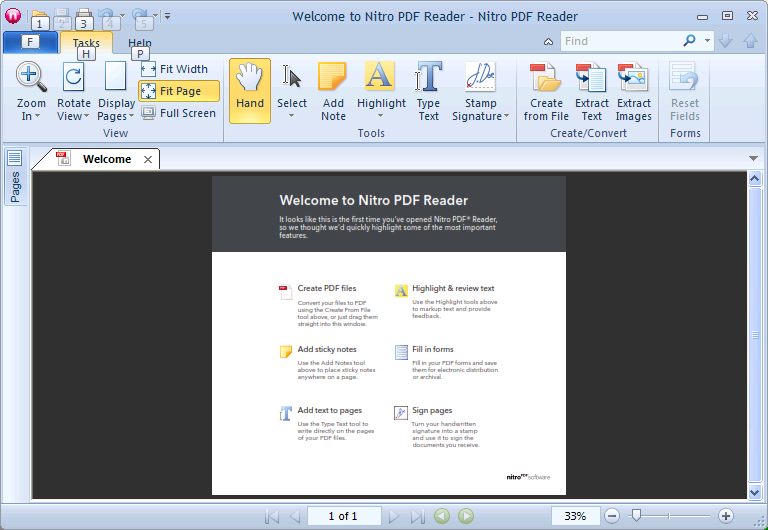Click the Stamp Signature icon
This screenshot has height=530, width=768.
coord(480,77)
